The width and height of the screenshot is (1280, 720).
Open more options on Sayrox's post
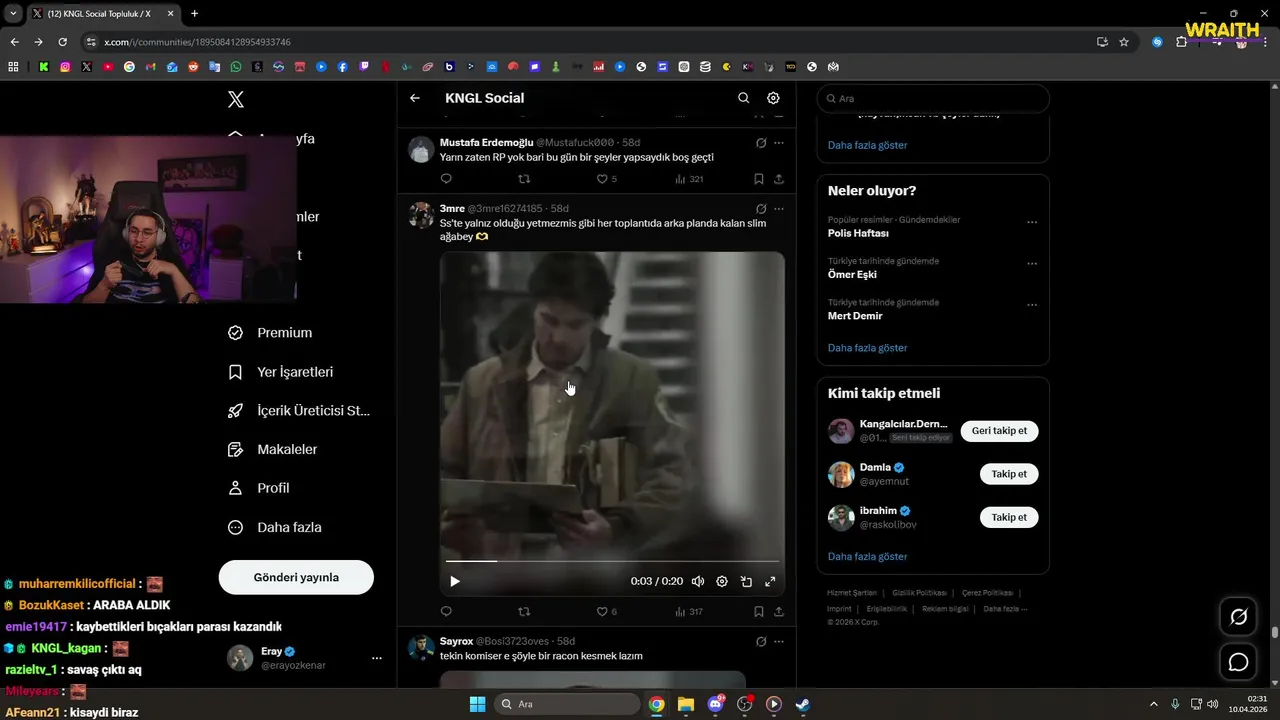pos(779,641)
